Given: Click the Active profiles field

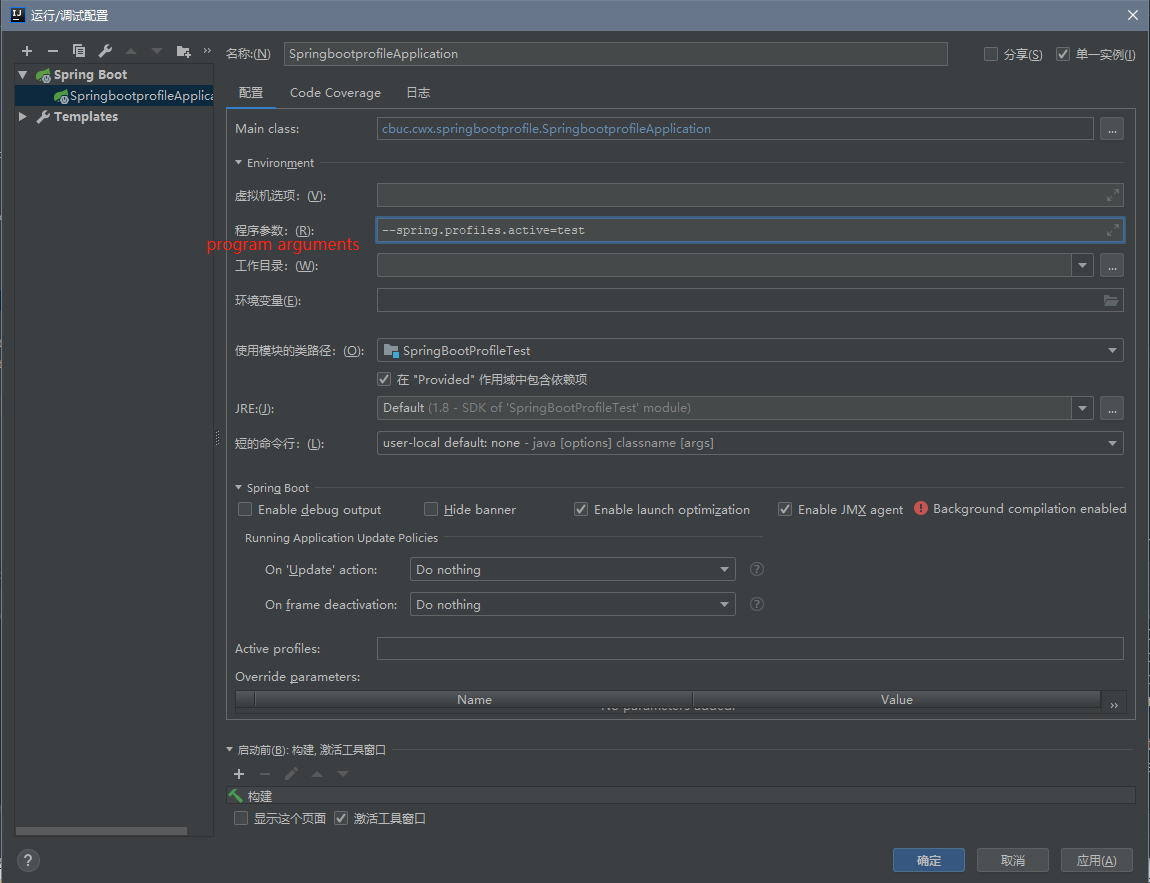Looking at the screenshot, I should pos(750,648).
